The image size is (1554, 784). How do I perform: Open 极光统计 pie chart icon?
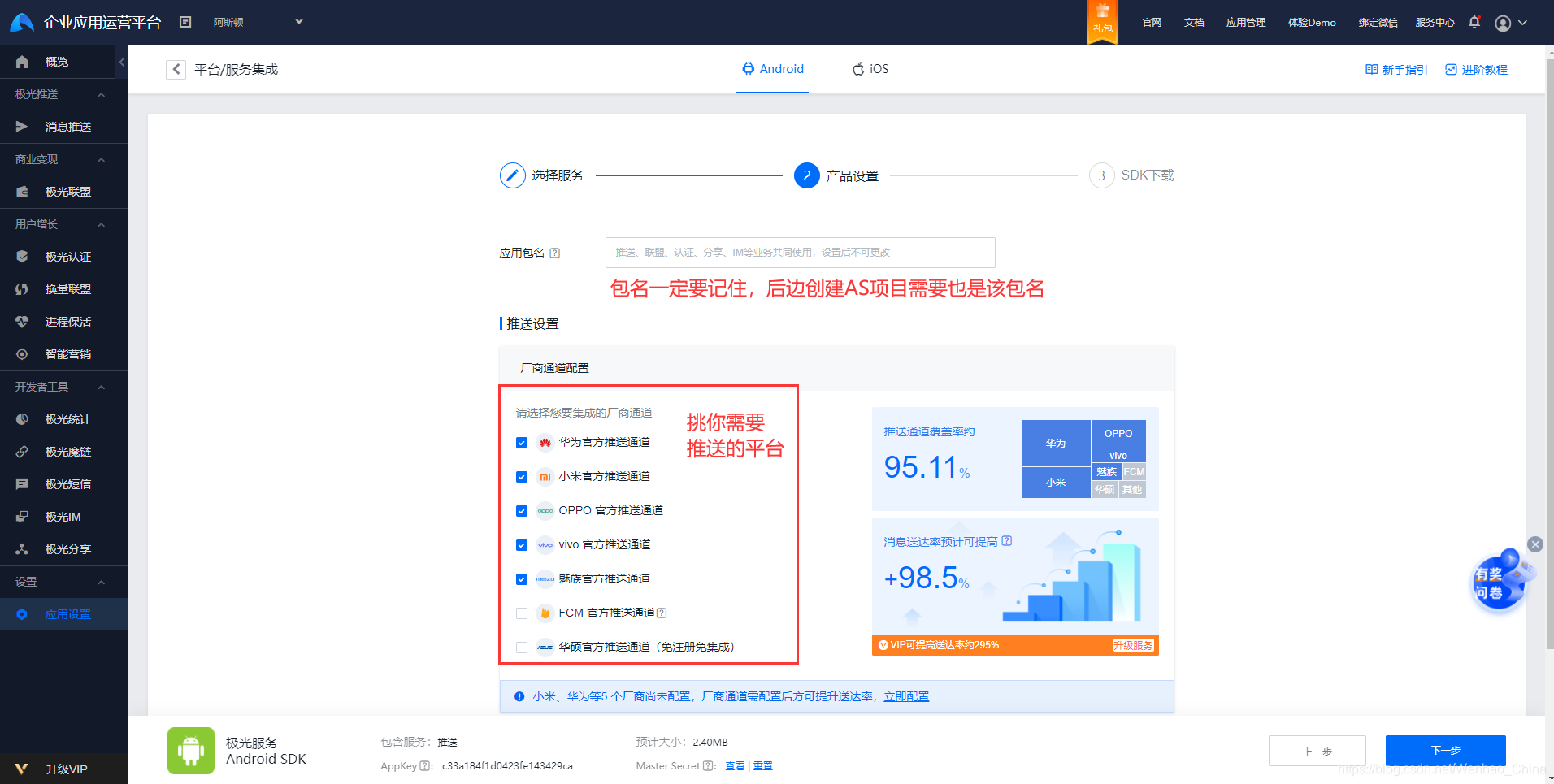tap(22, 419)
